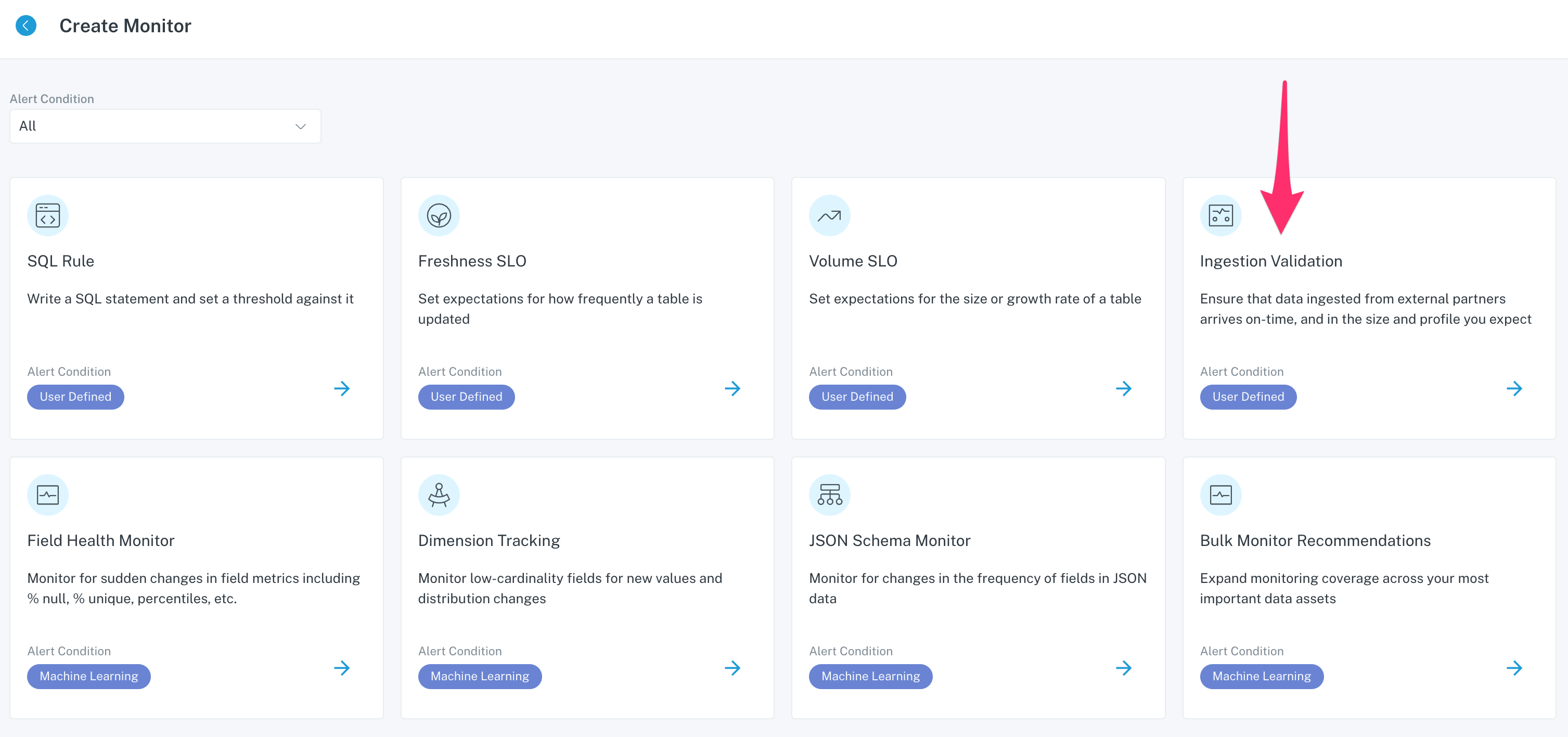Image resolution: width=1568 pixels, height=737 pixels.
Task: Click 'Monitor for changes in the frequency' description
Action: coord(978,588)
